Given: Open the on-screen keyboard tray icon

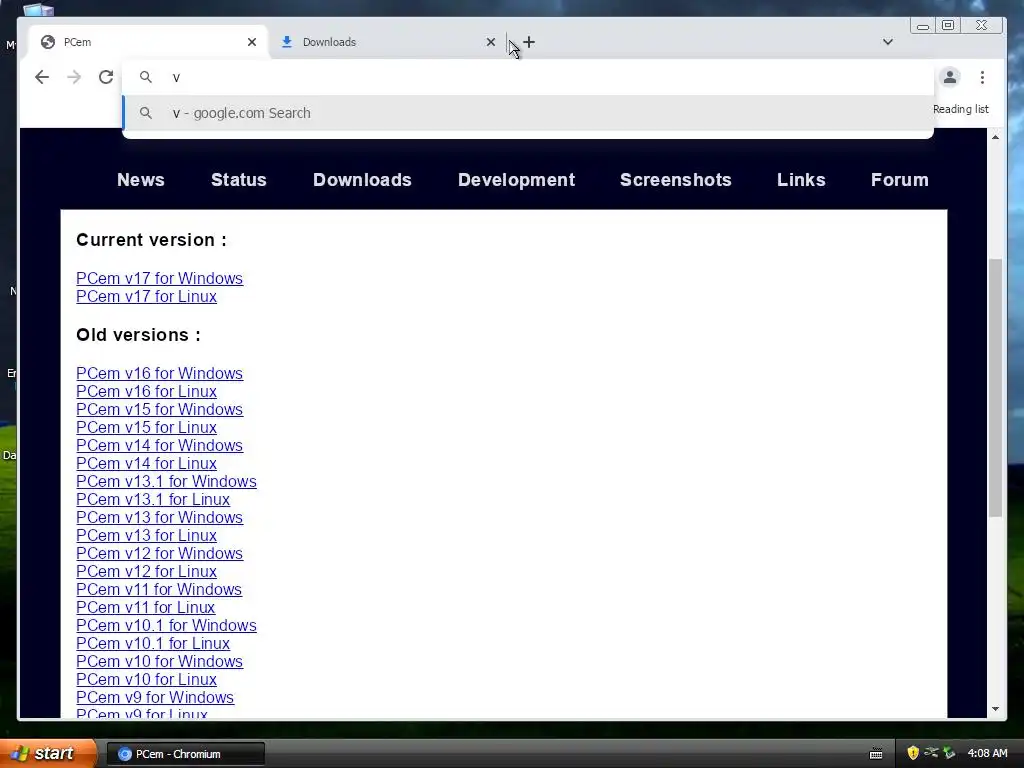Looking at the screenshot, I should (876, 754).
